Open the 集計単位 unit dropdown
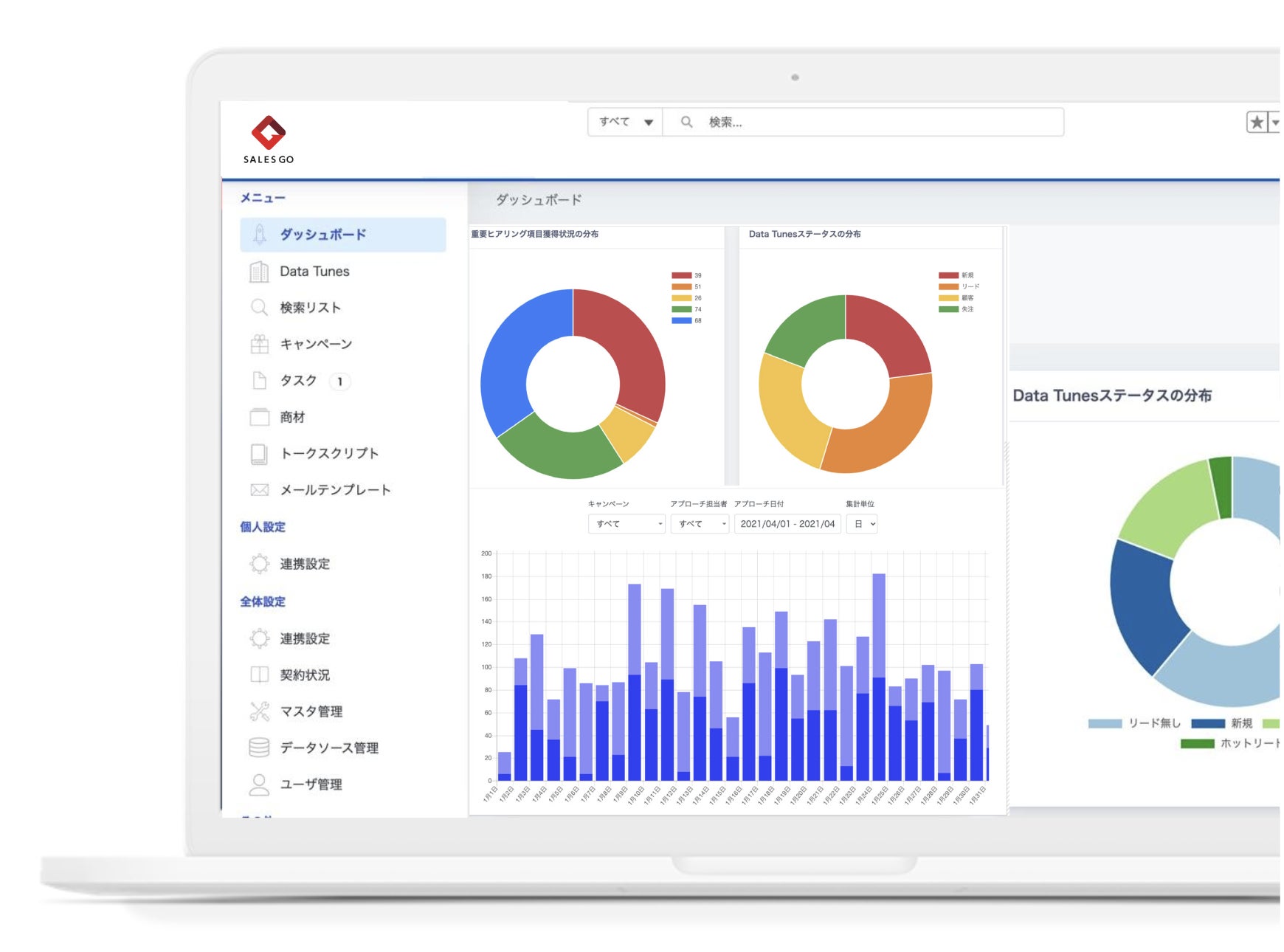 (x=861, y=524)
